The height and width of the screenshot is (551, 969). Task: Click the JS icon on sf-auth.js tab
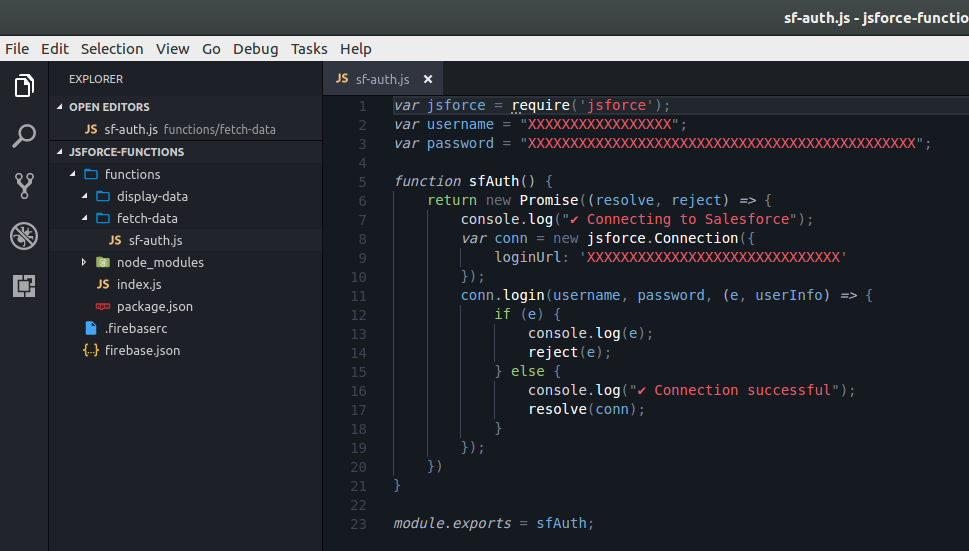coord(342,78)
